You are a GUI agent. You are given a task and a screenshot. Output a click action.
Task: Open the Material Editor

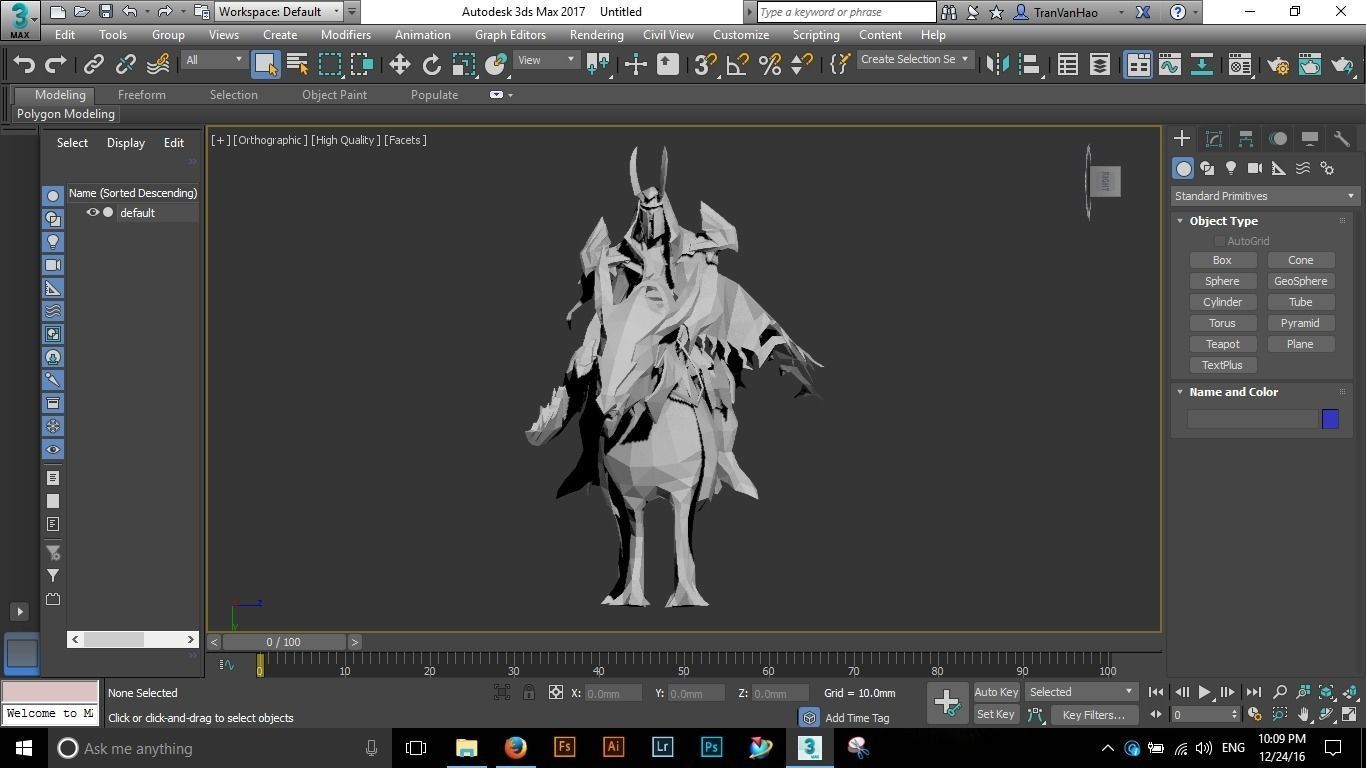pyautogui.click(x=1240, y=64)
